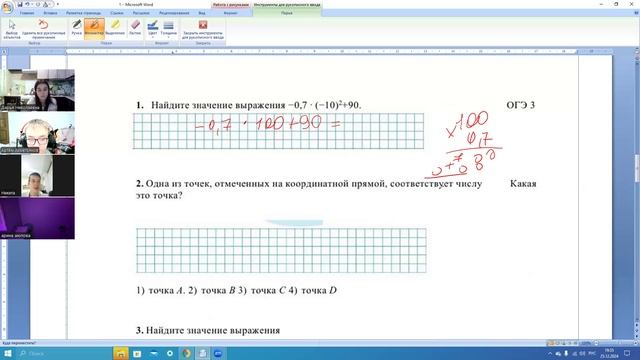Viewport: 640px width, 360px height.
Task: Click the 'ОГЭ 3' label
Action: (x=520, y=105)
